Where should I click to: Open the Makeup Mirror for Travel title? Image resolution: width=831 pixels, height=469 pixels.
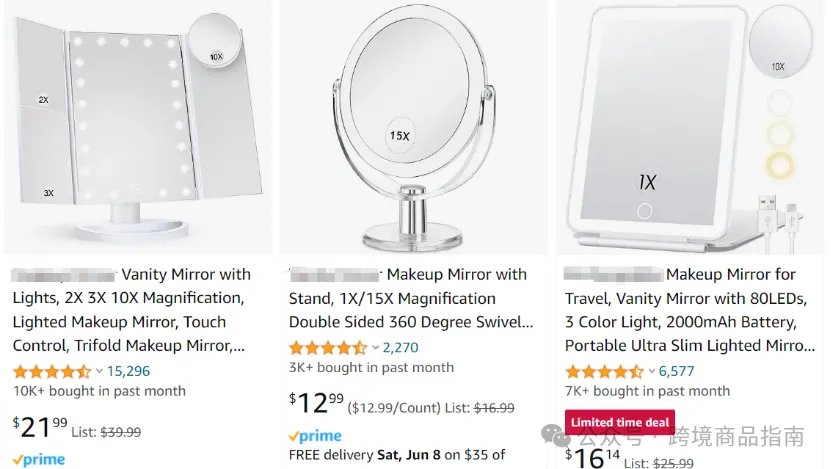(690, 310)
